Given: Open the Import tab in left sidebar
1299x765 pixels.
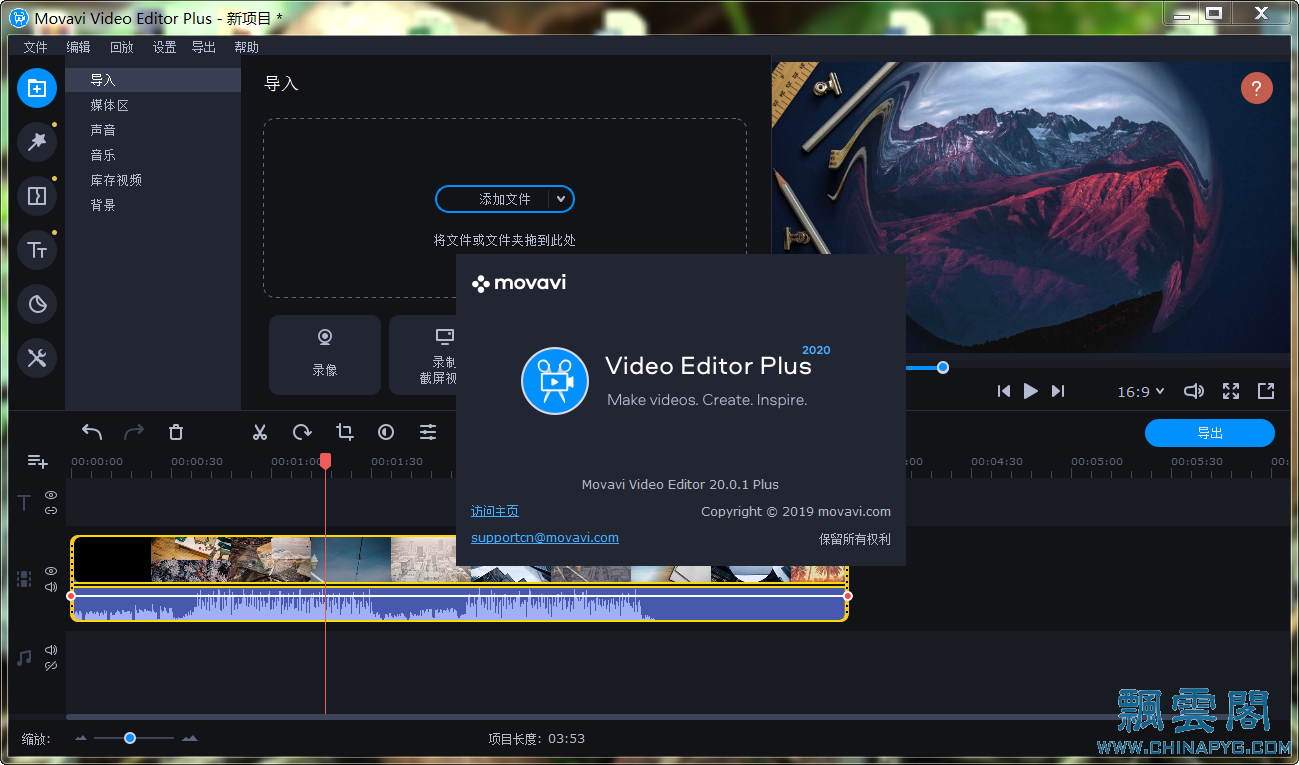Looking at the screenshot, I should pyautogui.click(x=37, y=88).
